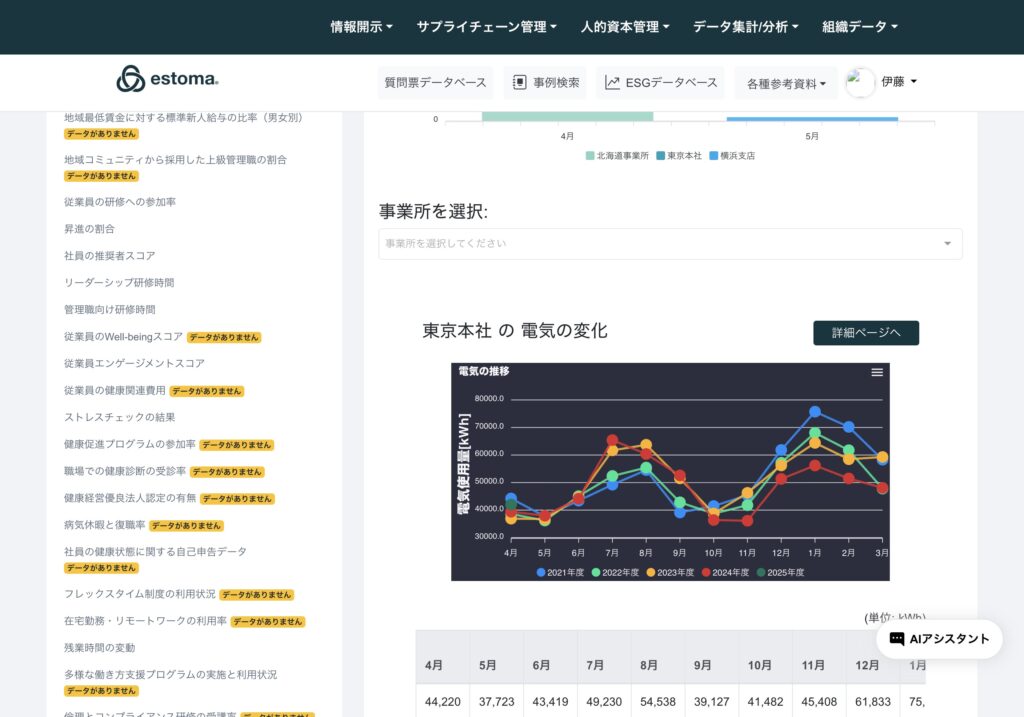Open the サプライチェーン管理 menu
1024x717 pixels.
[486, 27]
